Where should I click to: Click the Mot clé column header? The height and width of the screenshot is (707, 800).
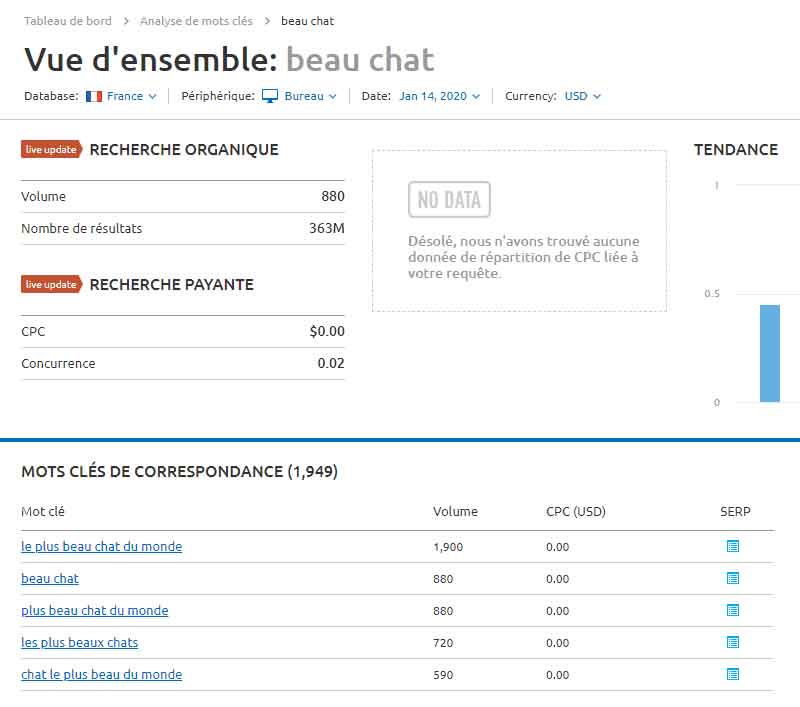click(x=43, y=511)
